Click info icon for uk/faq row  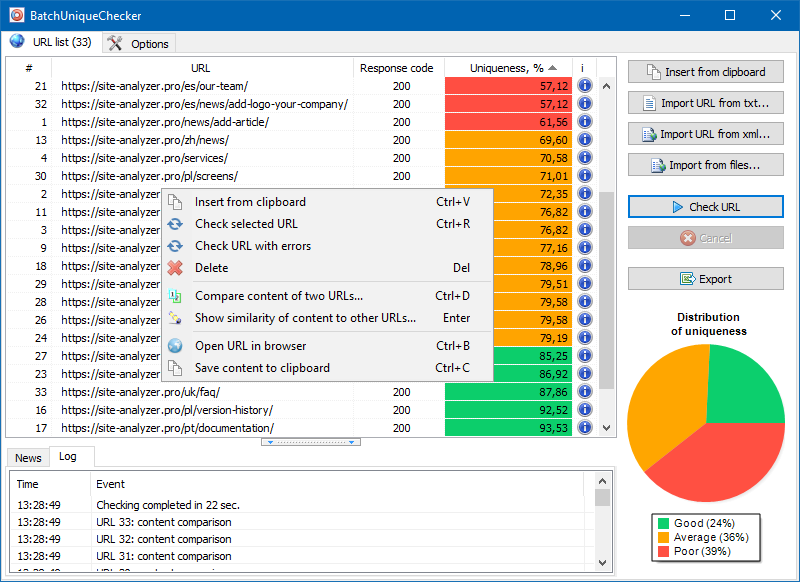585,392
